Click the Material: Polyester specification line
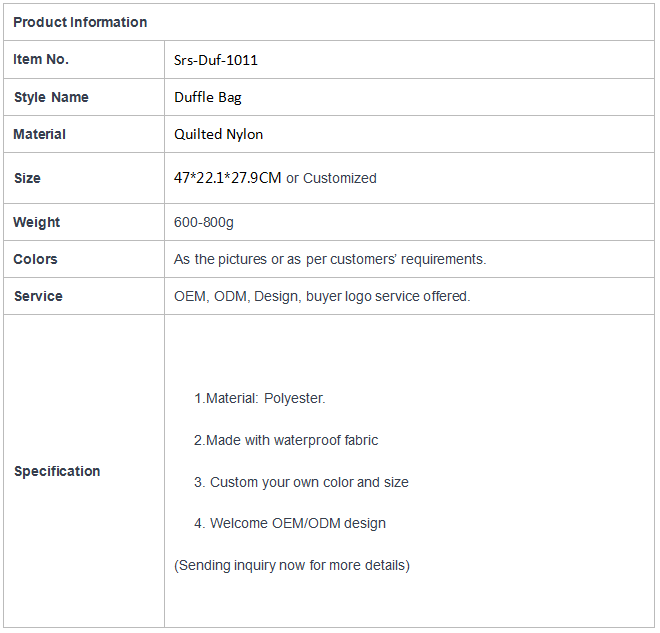 click(260, 398)
